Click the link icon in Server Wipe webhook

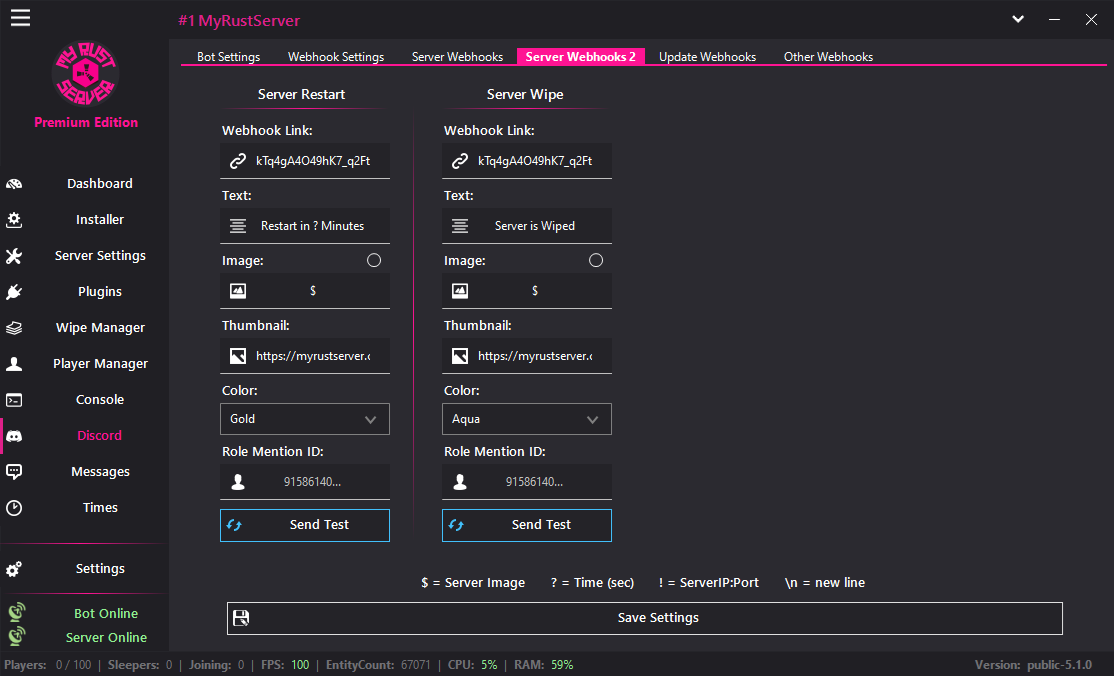(460, 161)
